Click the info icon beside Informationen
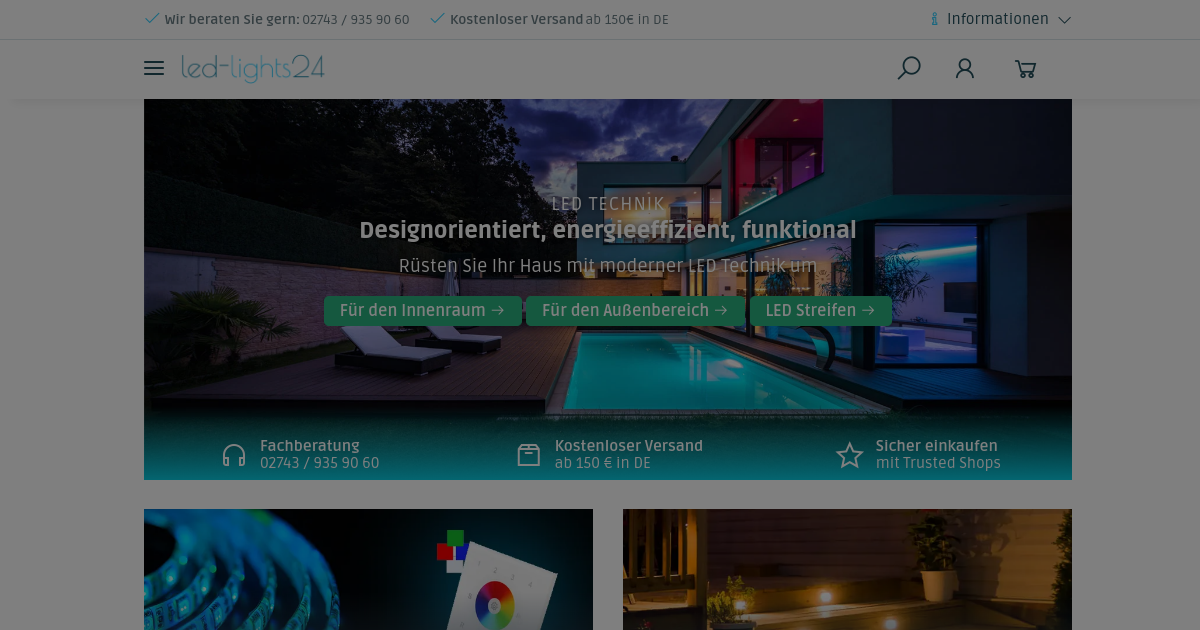This screenshot has width=1200, height=630. tap(935, 19)
